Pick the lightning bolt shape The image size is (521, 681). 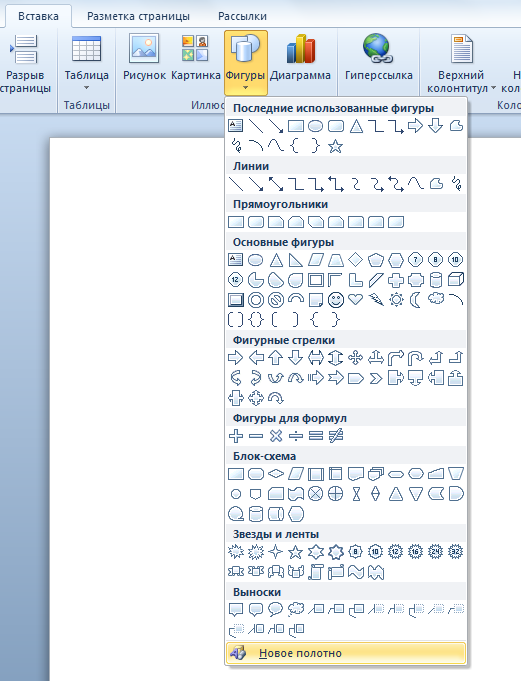pos(376,300)
